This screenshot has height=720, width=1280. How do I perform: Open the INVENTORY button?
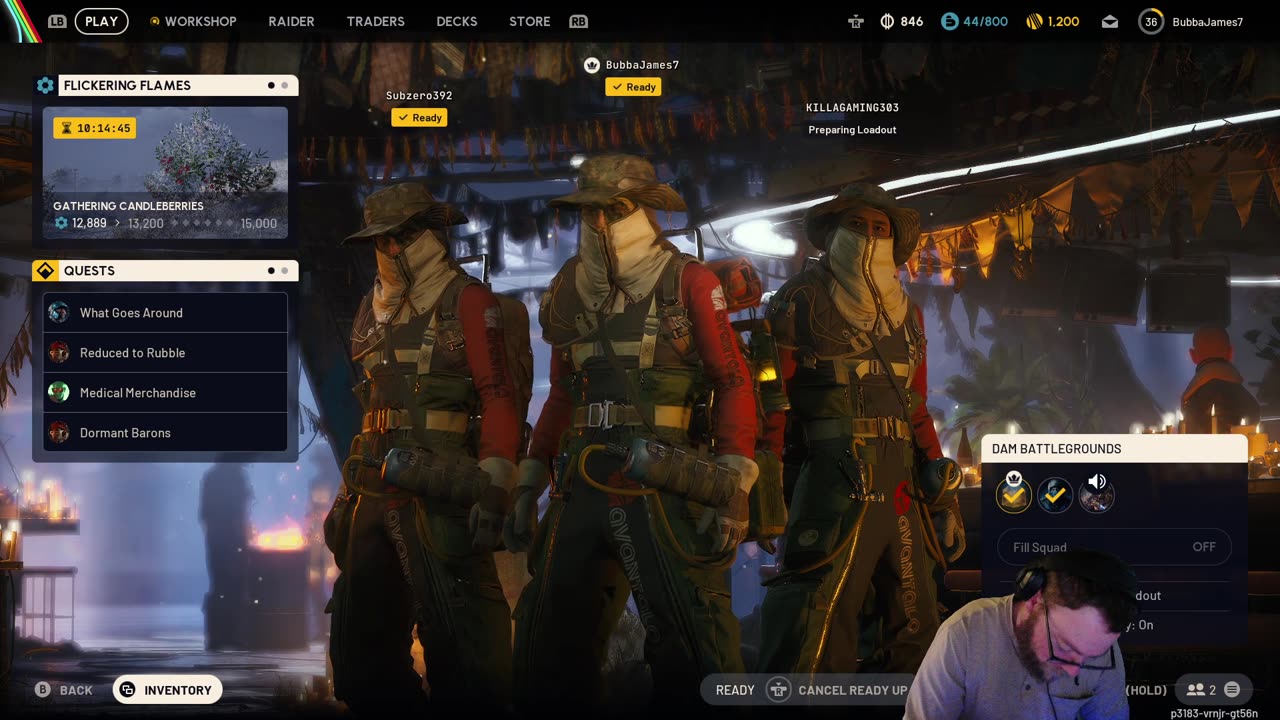(167, 690)
